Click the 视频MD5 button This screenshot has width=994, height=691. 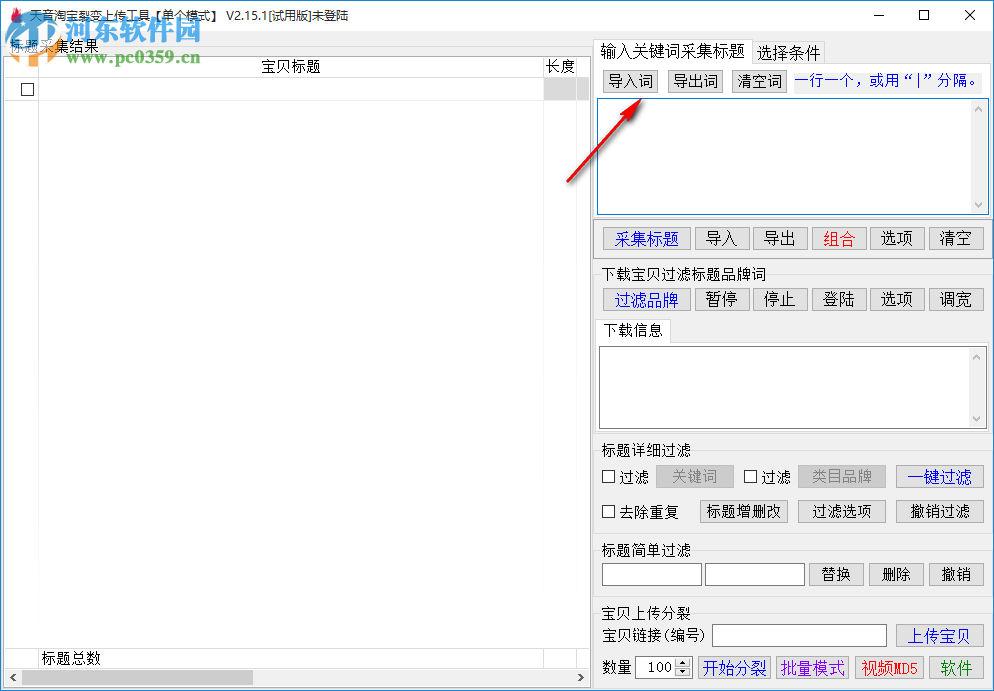pyautogui.click(x=889, y=668)
